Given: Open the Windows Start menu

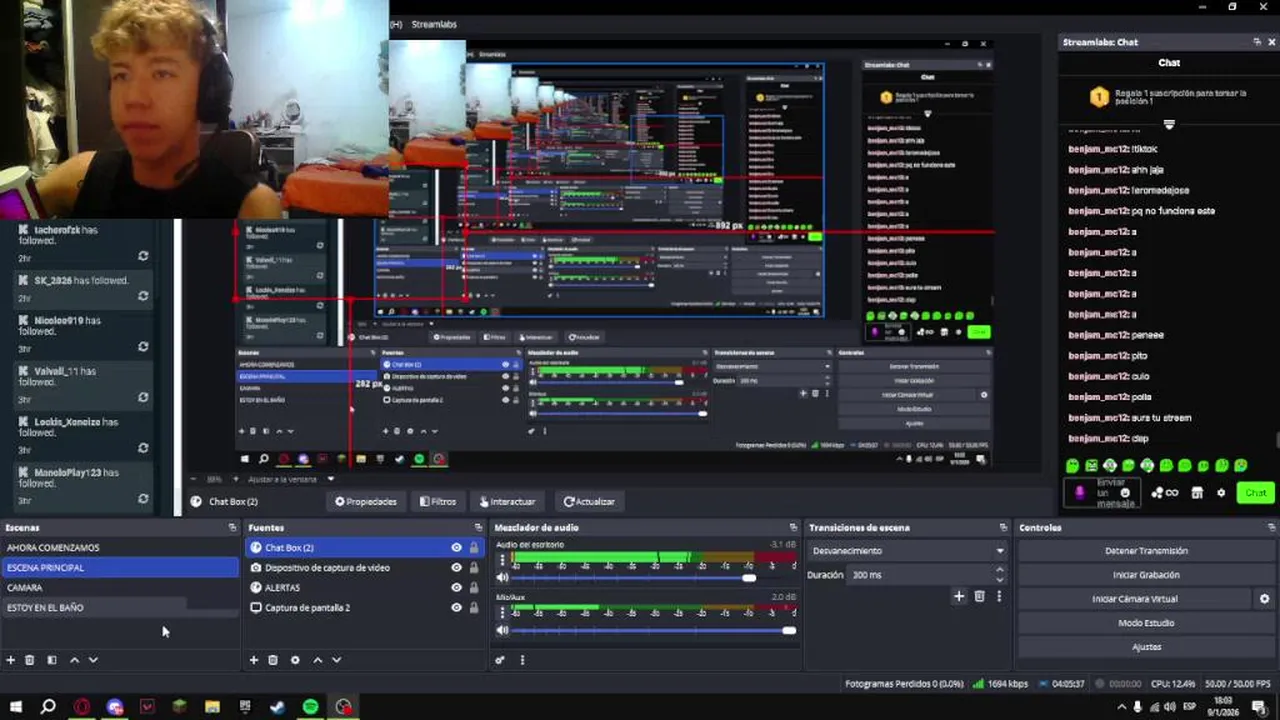Looking at the screenshot, I should pyautogui.click(x=15, y=707).
